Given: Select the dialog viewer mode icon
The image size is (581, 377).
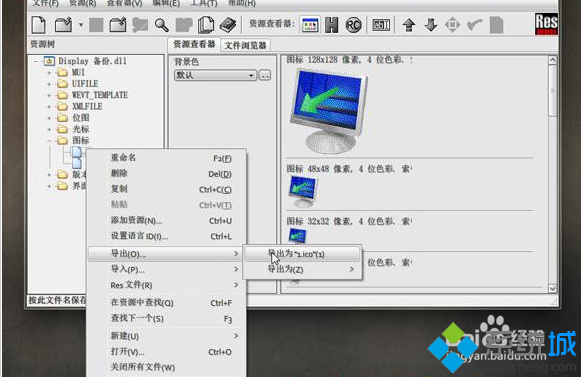Looking at the screenshot, I should (x=310, y=25).
